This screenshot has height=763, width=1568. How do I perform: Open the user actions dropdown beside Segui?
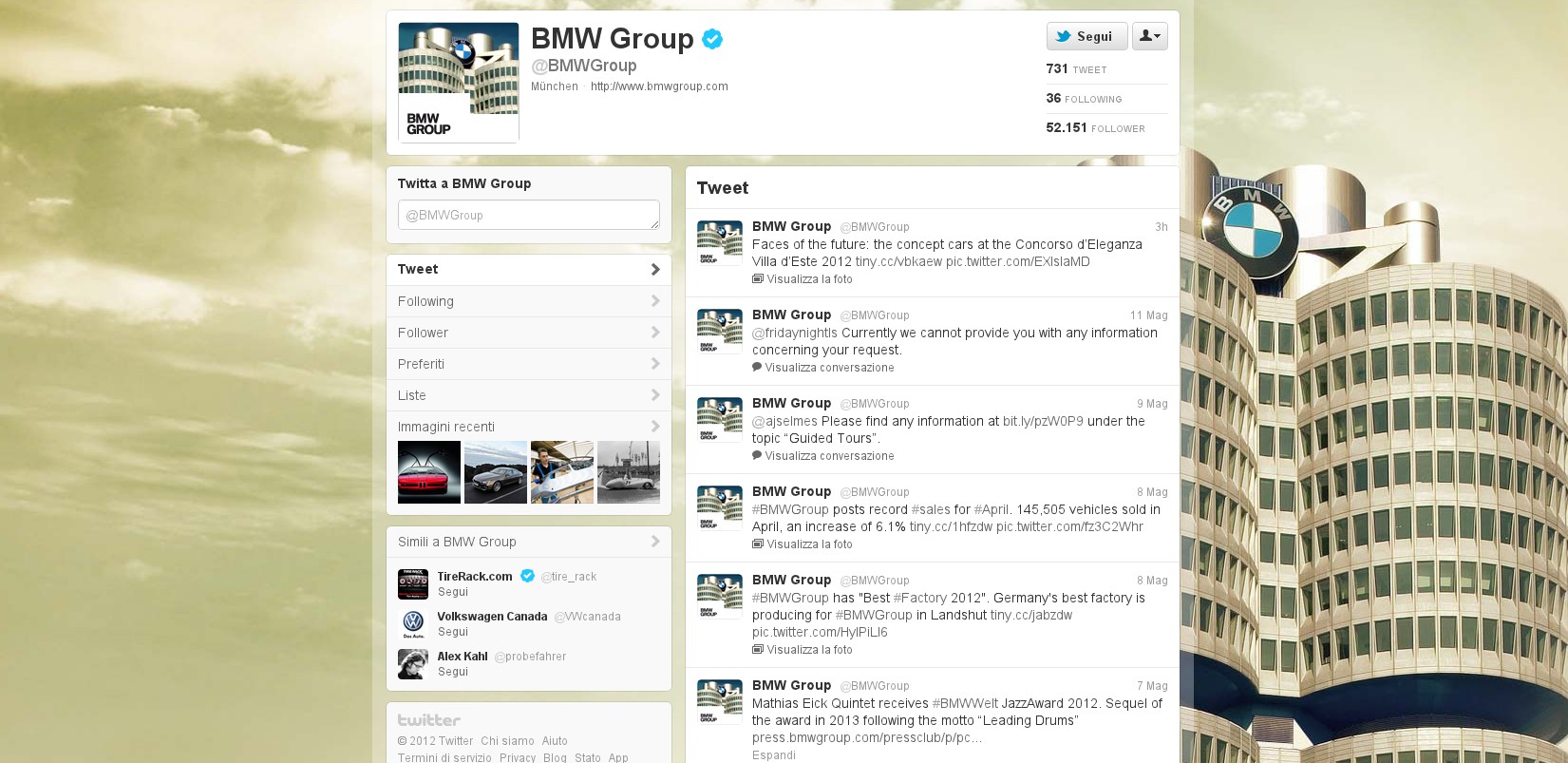pos(1149,36)
